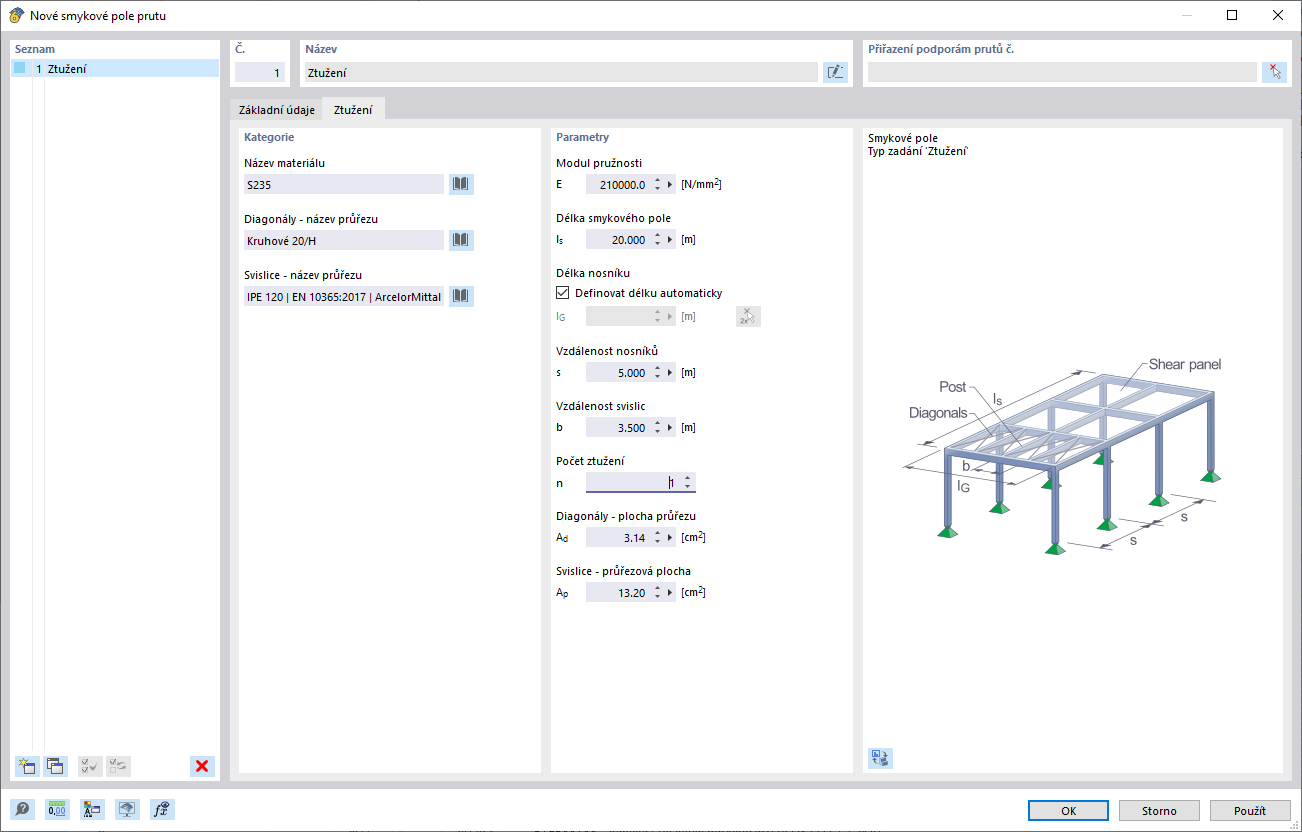This screenshot has height=832, width=1302.
Task: Click the spinner arrows of Délka smykového pole
Action: [x=657, y=240]
